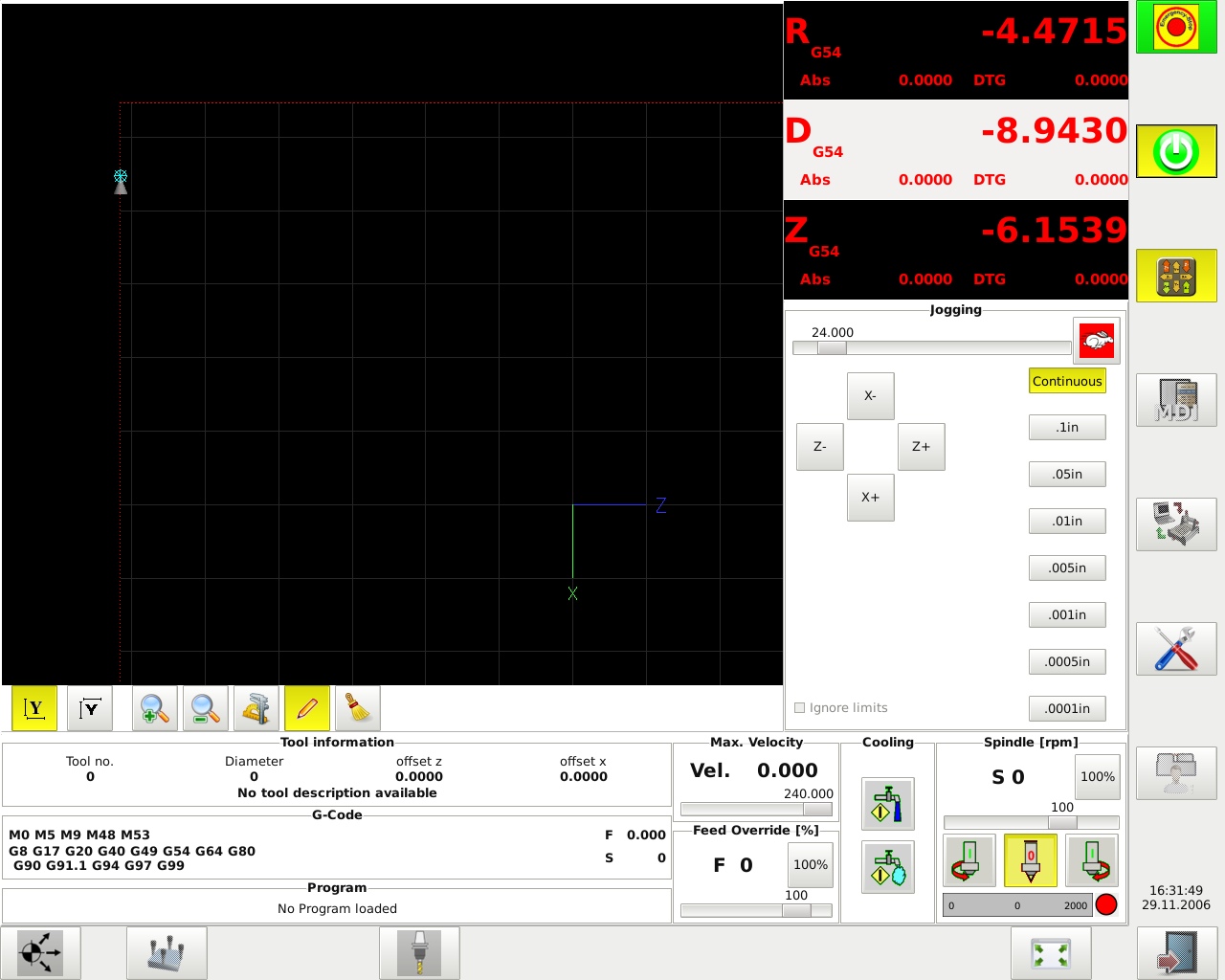Stop the spindle with center icon
Viewport: 1225px width, 980px height.
(x=1031, y=859)
